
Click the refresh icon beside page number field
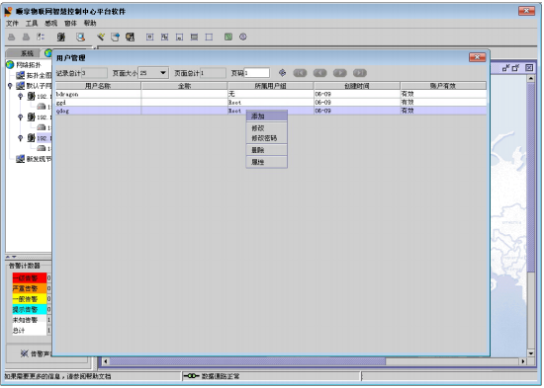click(x=282, y=73)
